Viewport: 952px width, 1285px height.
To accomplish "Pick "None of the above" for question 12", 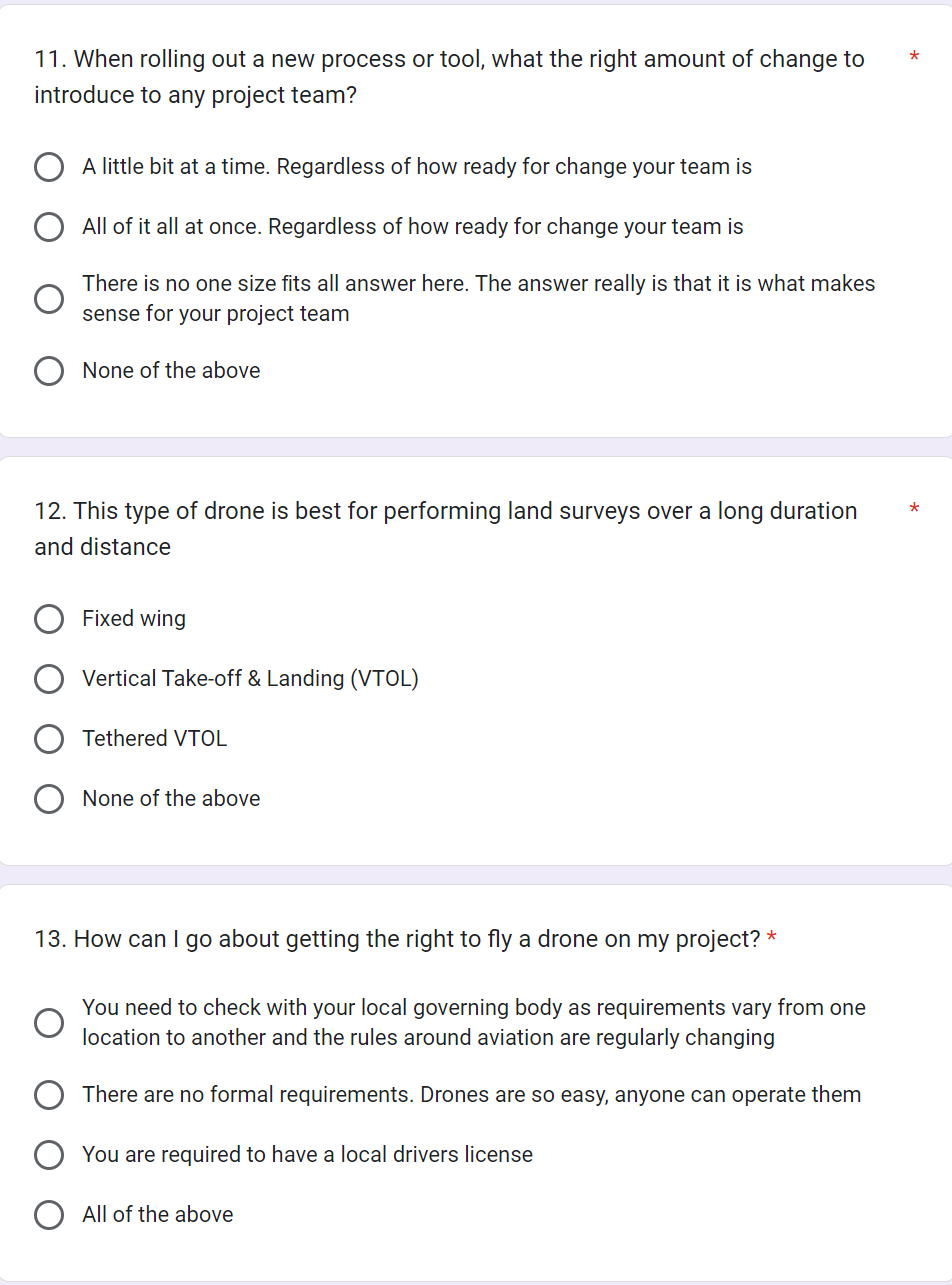I will (x=49, y=799).
